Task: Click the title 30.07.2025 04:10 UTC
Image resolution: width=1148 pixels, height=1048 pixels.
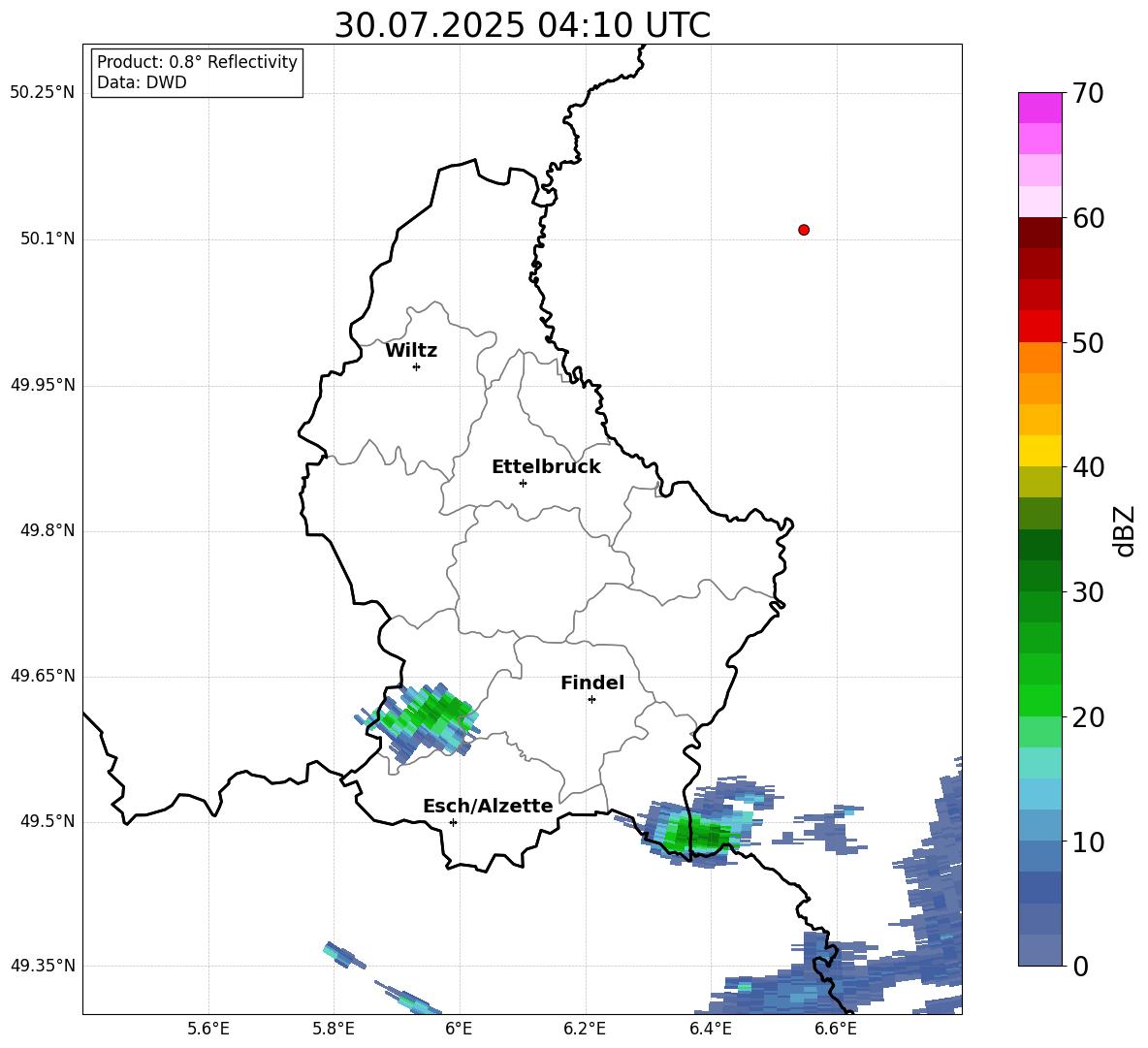Action: tap(522, 25)
